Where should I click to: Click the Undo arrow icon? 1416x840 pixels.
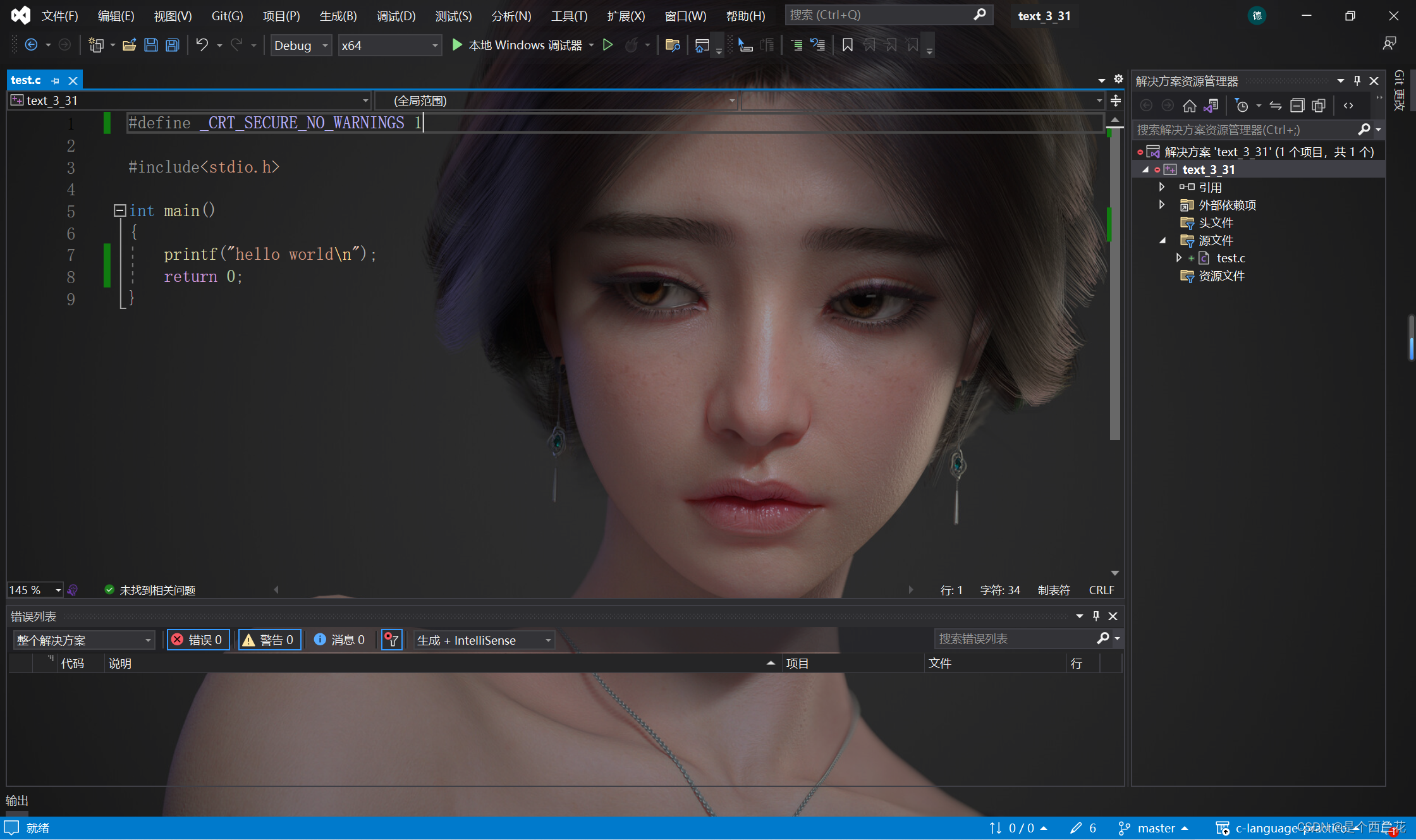tap(202, 45)
